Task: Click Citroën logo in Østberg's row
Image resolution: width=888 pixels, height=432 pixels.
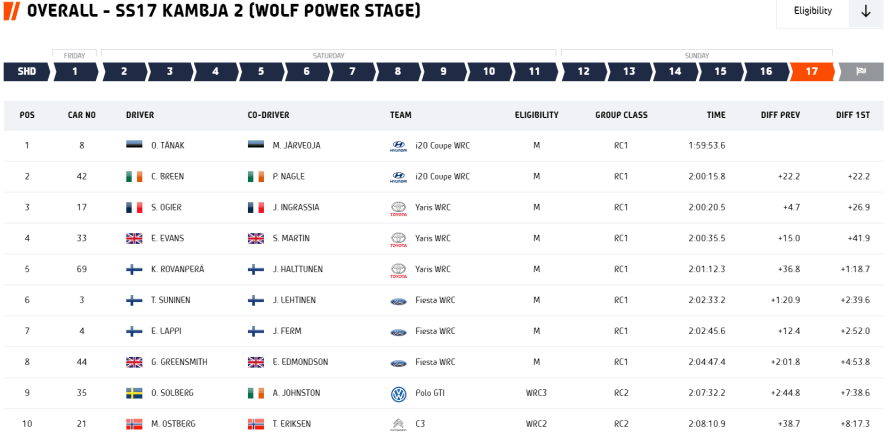Action: click(398, 424)
